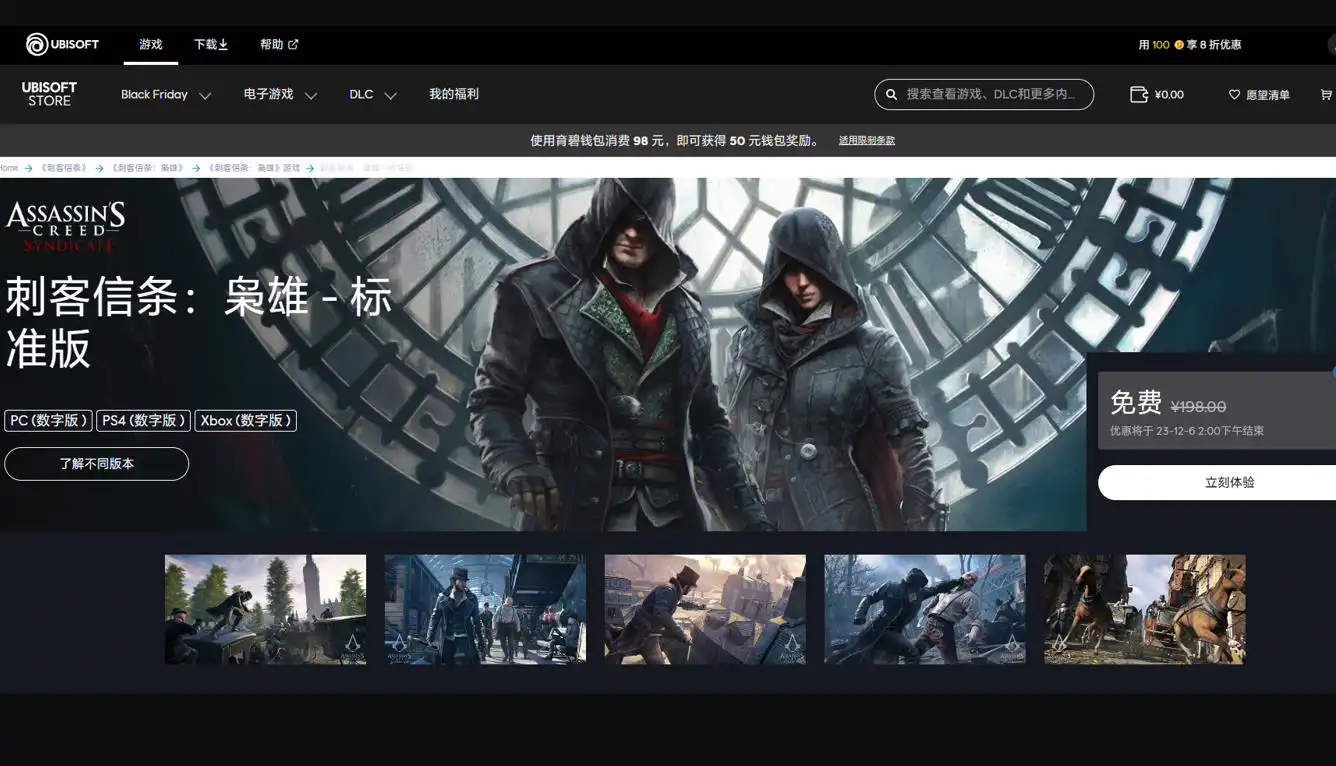
Task: Expand the Black Friday dropdown
Action: (x=166, y=94)
